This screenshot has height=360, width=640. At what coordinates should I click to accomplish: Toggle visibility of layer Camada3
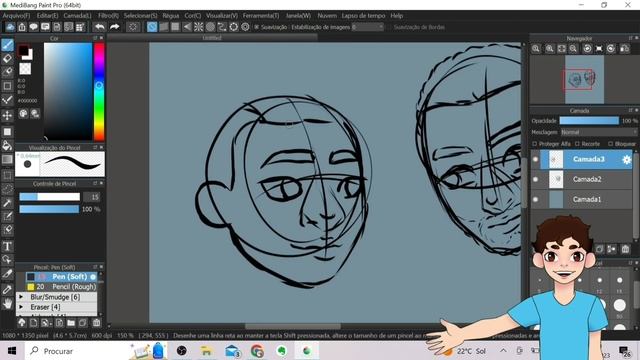pyautogui.click(x=536, y=159)
